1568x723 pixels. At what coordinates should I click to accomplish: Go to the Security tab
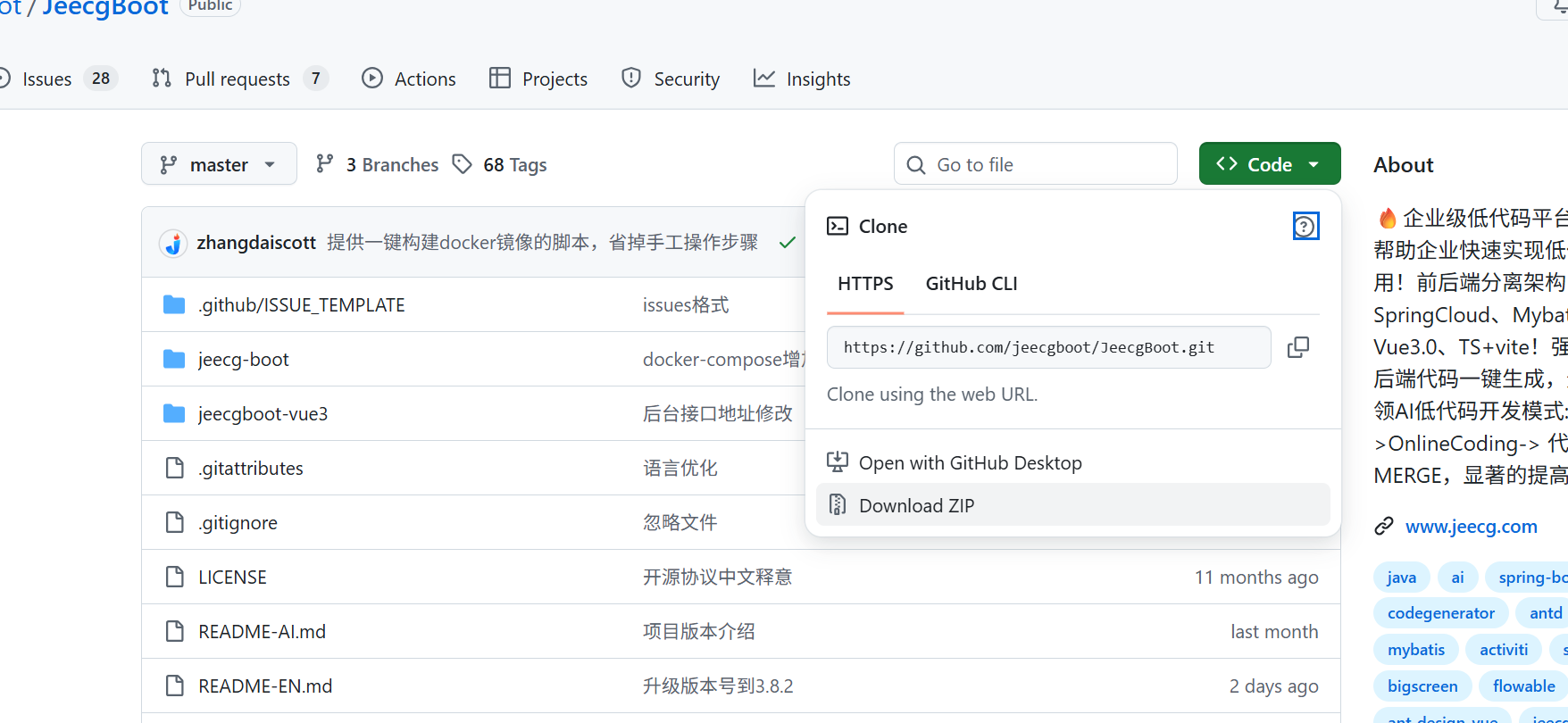tap(671, 79)
